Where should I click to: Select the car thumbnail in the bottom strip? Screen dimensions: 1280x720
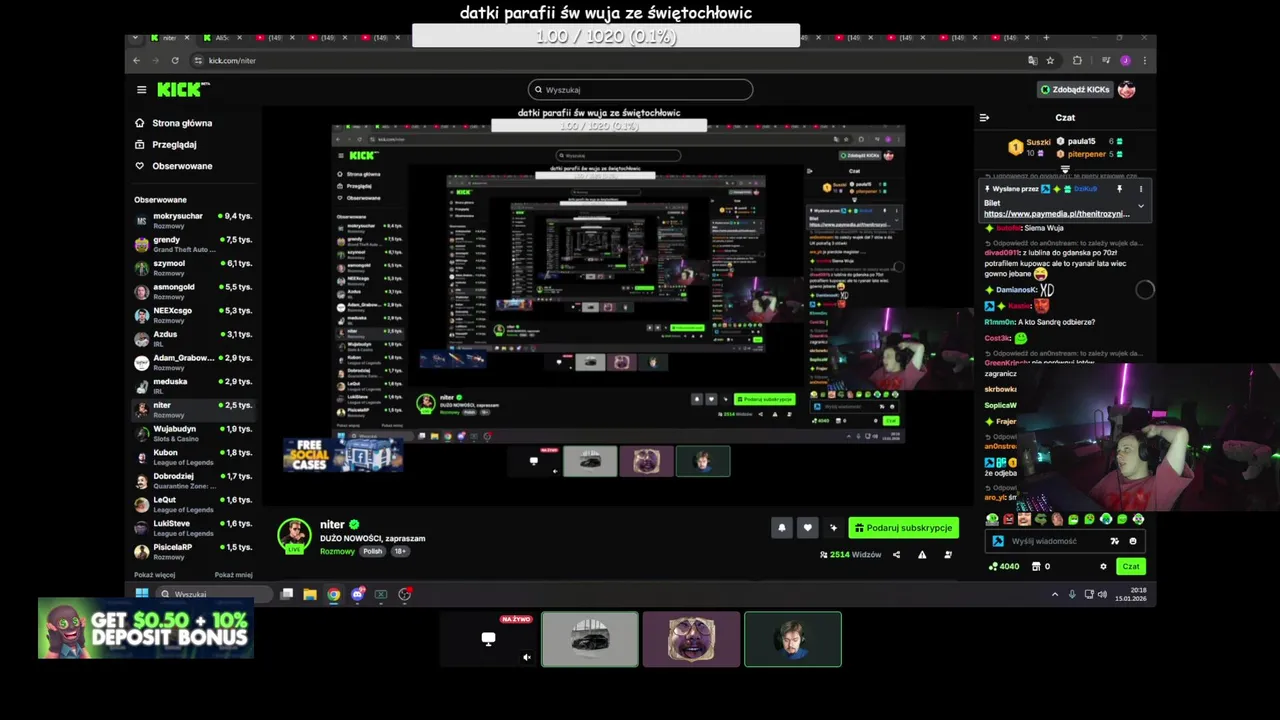click(x=590, y=639)
